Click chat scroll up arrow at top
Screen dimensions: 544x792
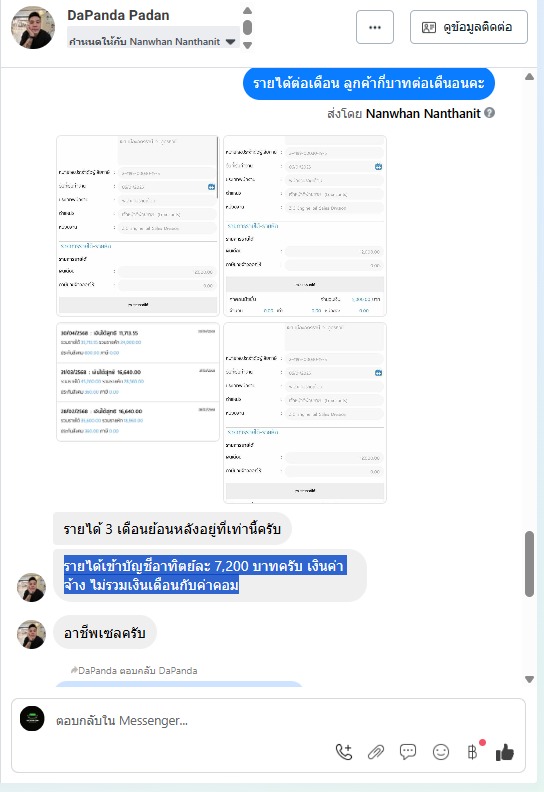[x=529, y=77]
